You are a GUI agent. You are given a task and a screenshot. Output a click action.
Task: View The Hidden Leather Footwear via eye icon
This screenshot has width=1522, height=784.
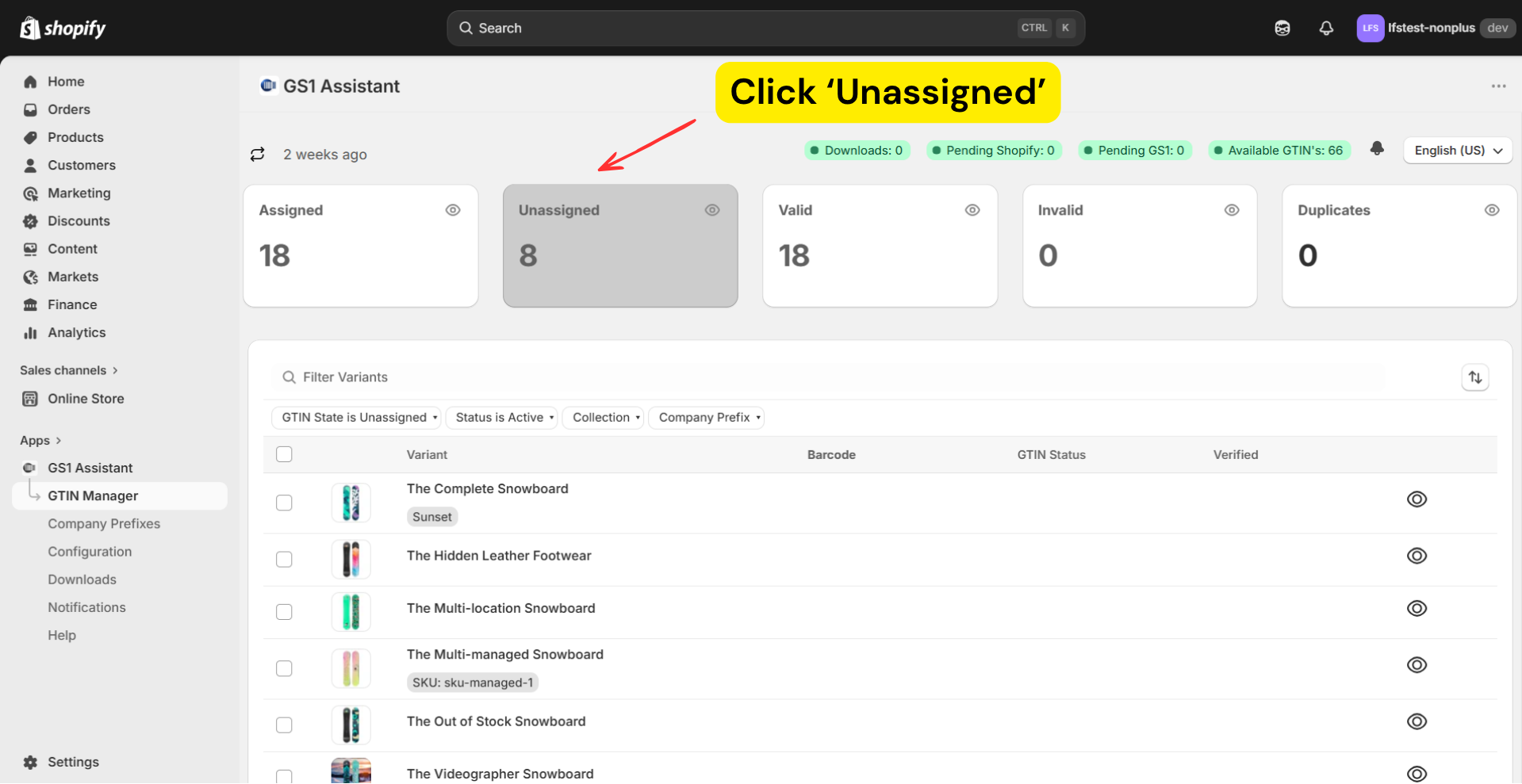coord(1417,556)
